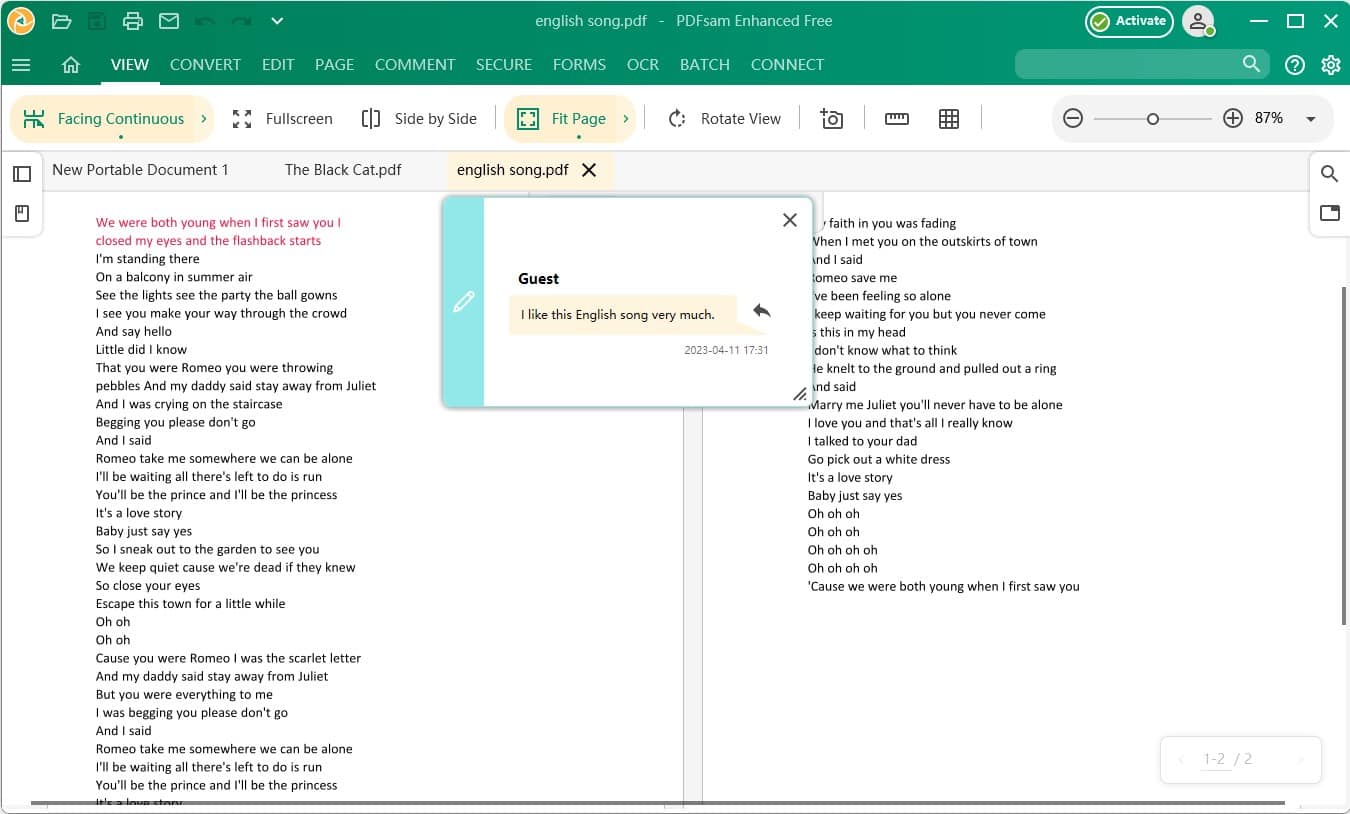Screen dimensions: 1350x814
Task: Select the snapshot camera tool
Action: [831, 118]
